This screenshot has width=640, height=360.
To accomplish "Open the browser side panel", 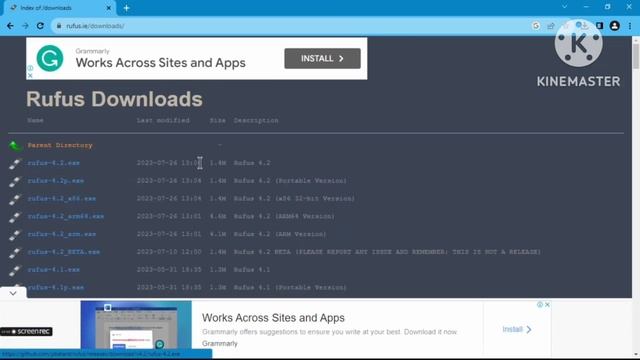I will click(x=599, y=26).
